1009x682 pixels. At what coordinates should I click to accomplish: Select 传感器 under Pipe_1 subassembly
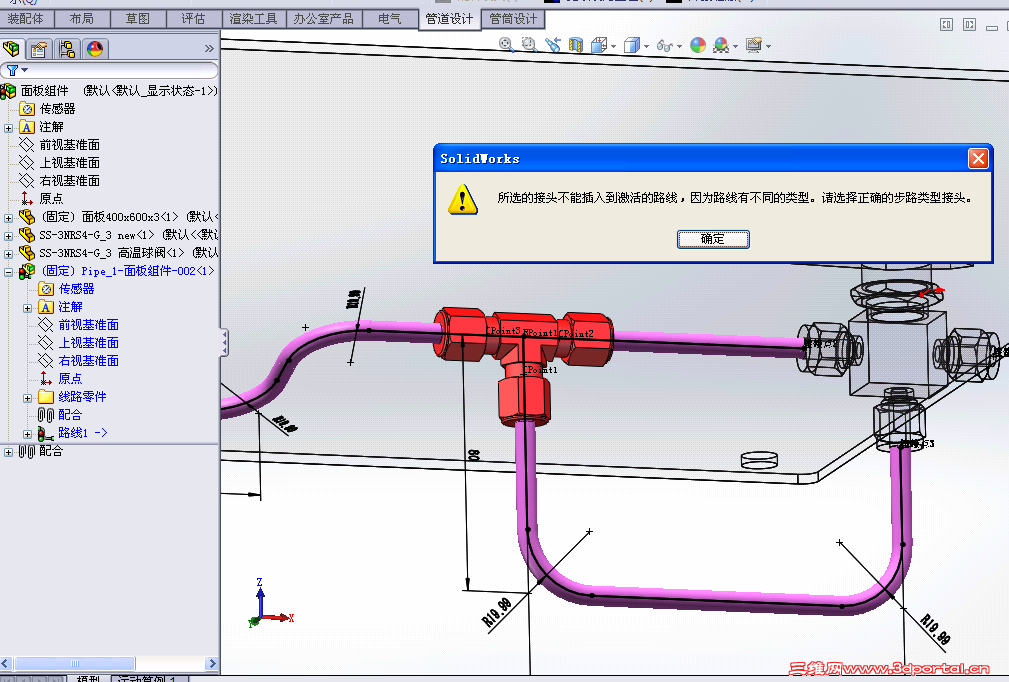tap(76, 289)
